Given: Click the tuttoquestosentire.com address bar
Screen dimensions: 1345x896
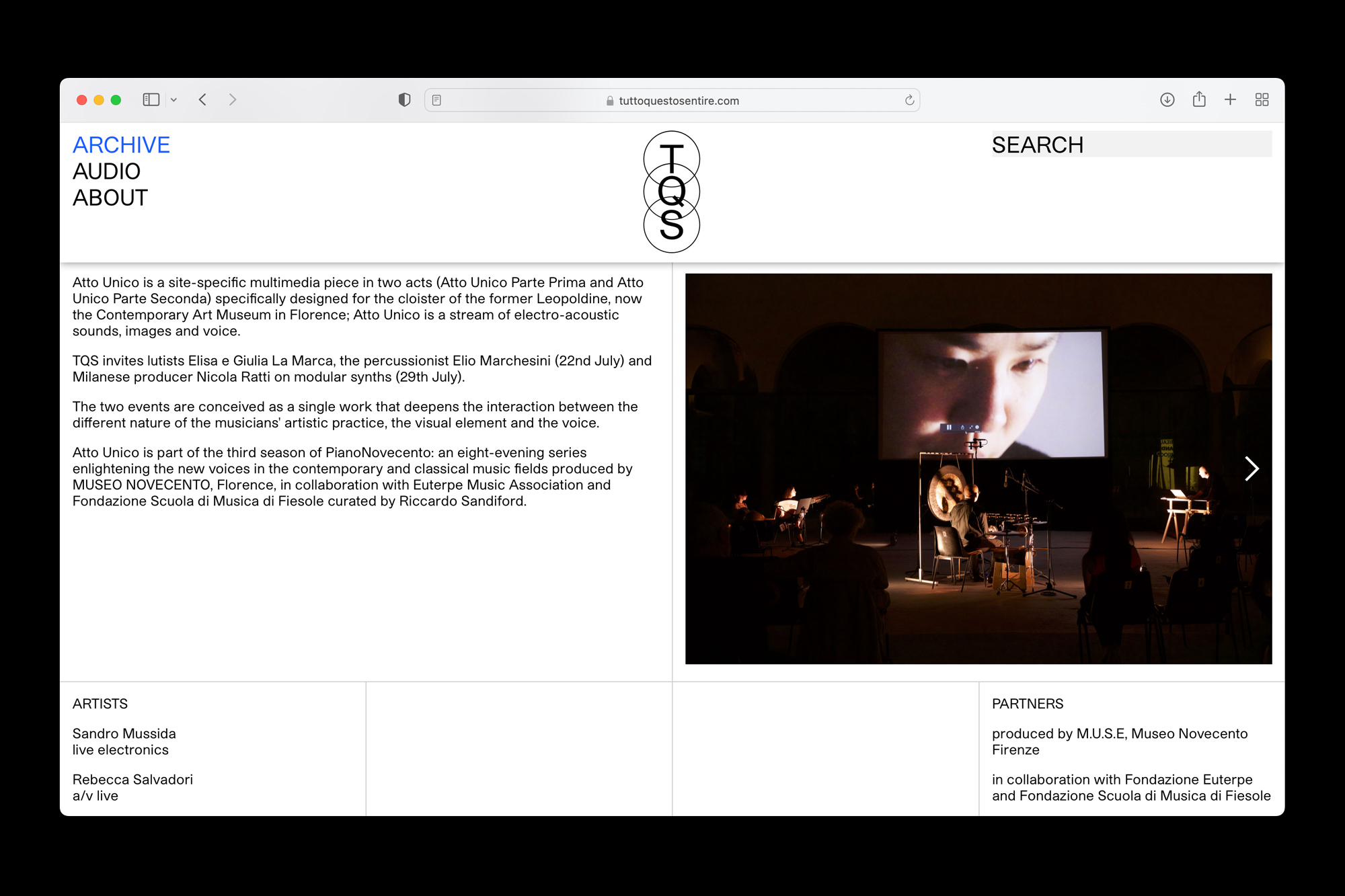Looking at the screenshot, I should click(x=678, y=100).
